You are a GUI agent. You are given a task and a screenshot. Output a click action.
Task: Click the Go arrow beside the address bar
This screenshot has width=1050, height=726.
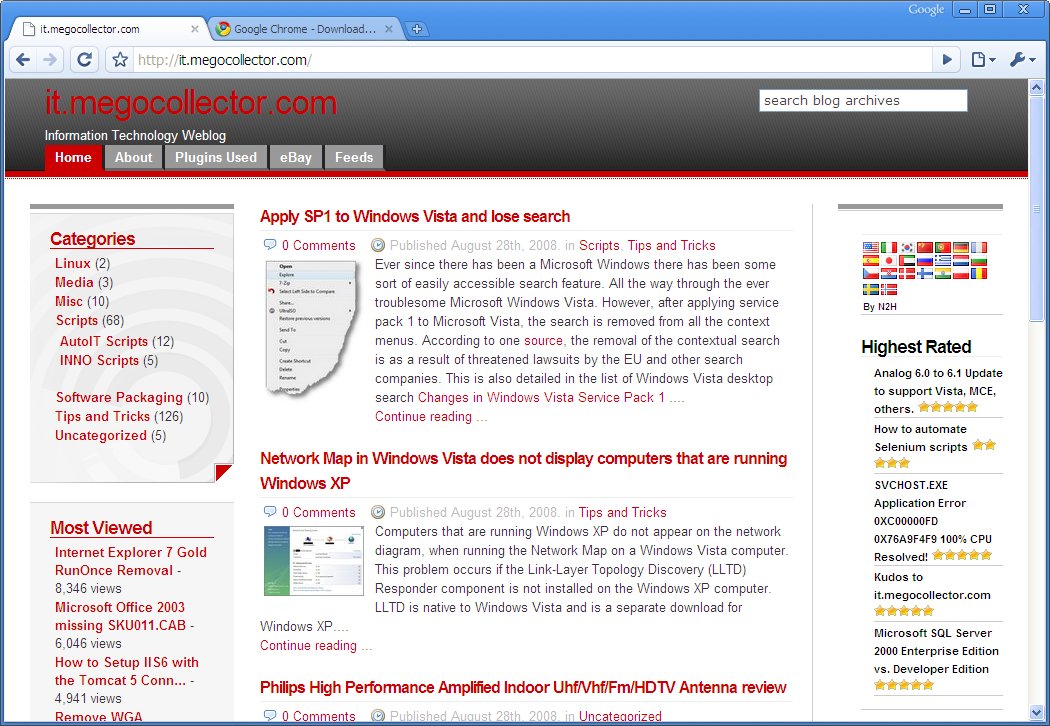pos(947,60)
